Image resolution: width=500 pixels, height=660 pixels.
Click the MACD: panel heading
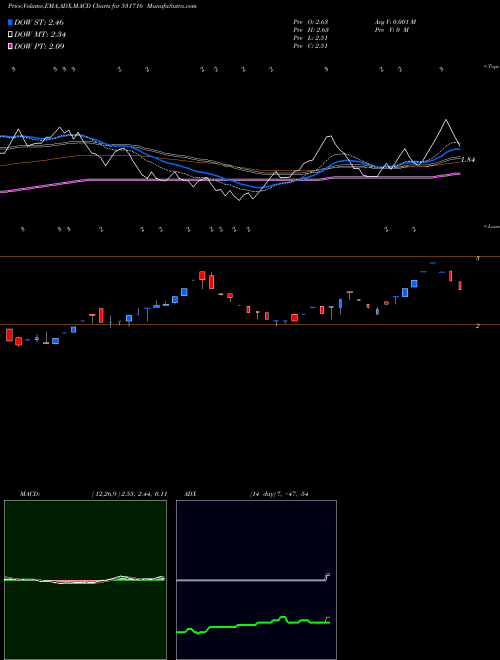tap(30, 494)
